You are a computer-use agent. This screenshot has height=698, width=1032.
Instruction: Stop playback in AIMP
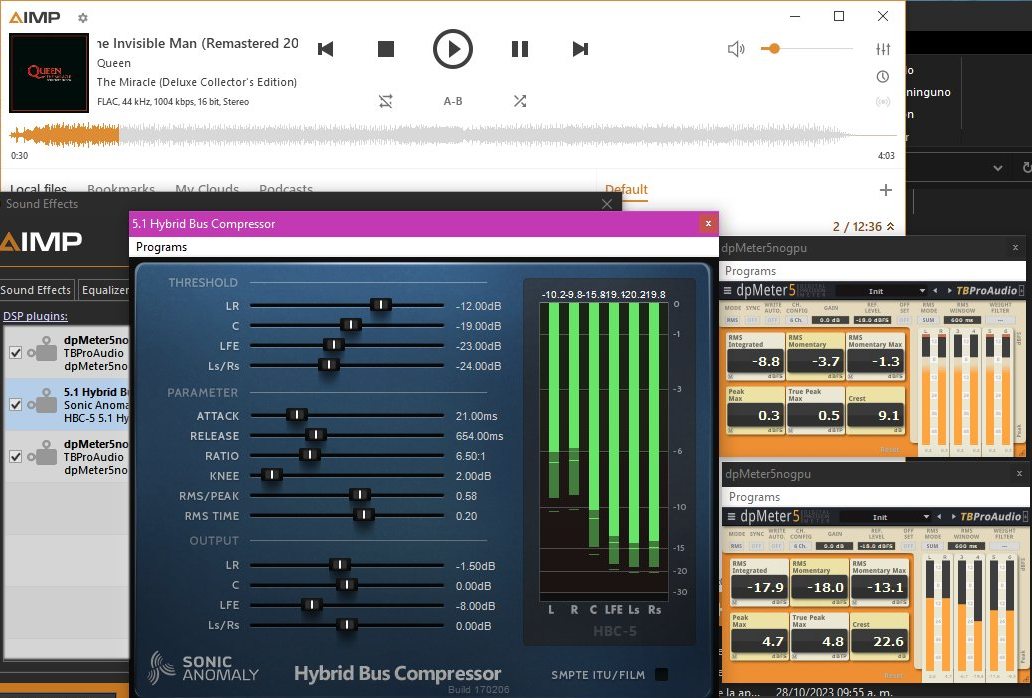(386, 49)
